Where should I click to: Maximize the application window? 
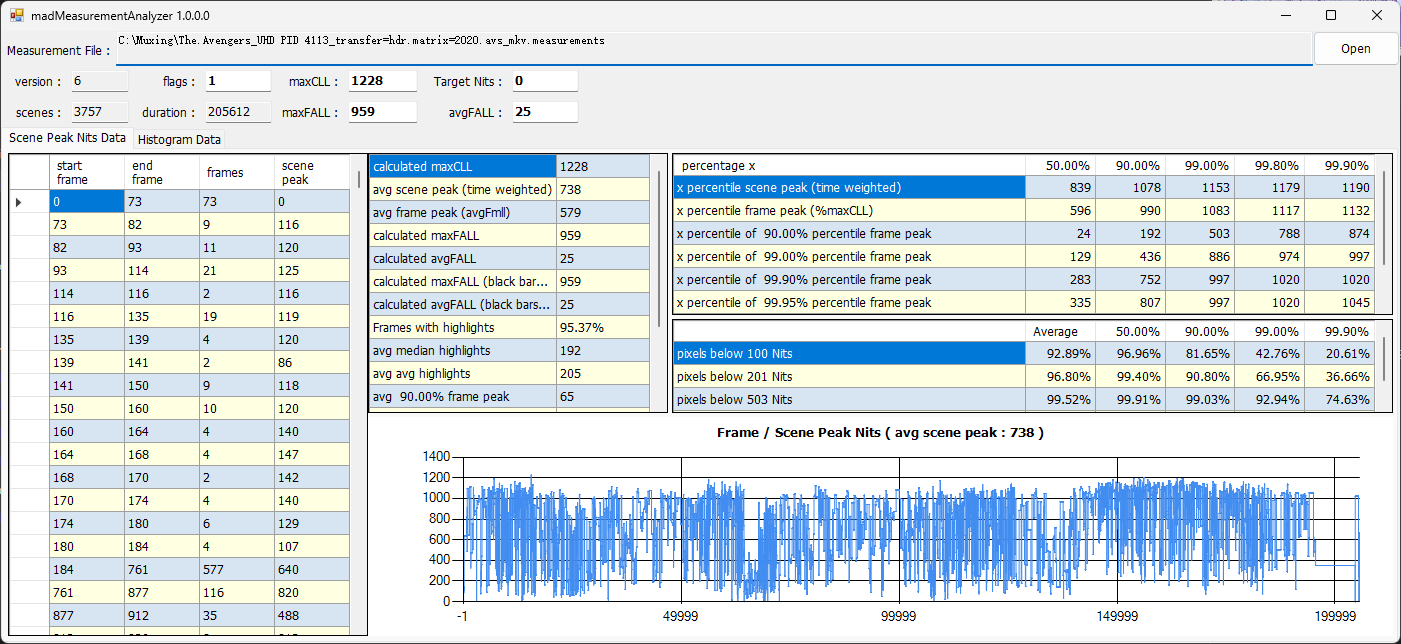click(x=1331, y=16)
